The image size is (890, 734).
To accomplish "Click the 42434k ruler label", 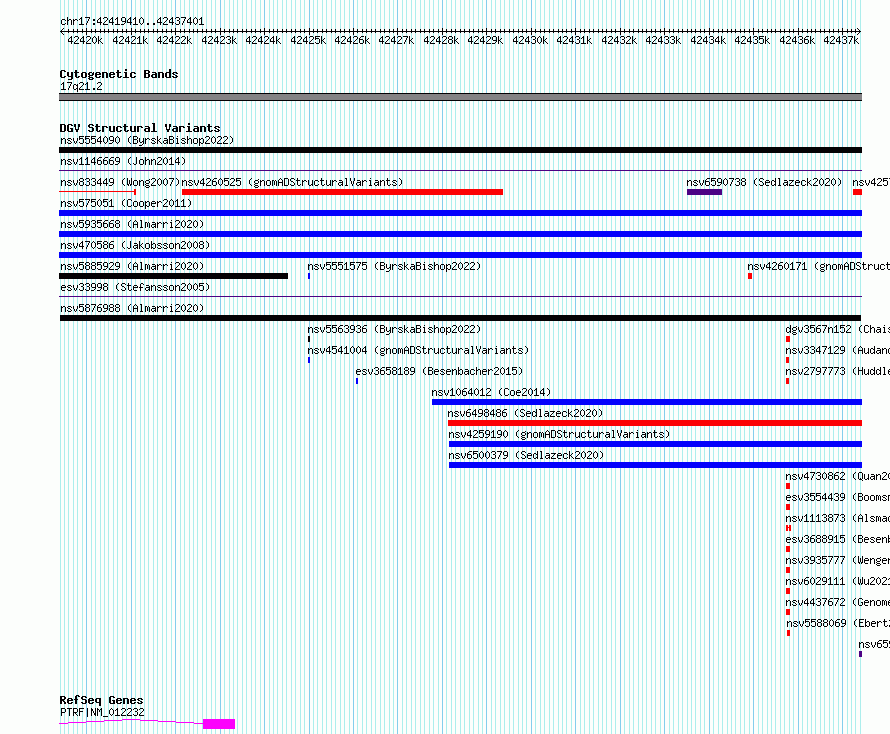I will [708, 40].
